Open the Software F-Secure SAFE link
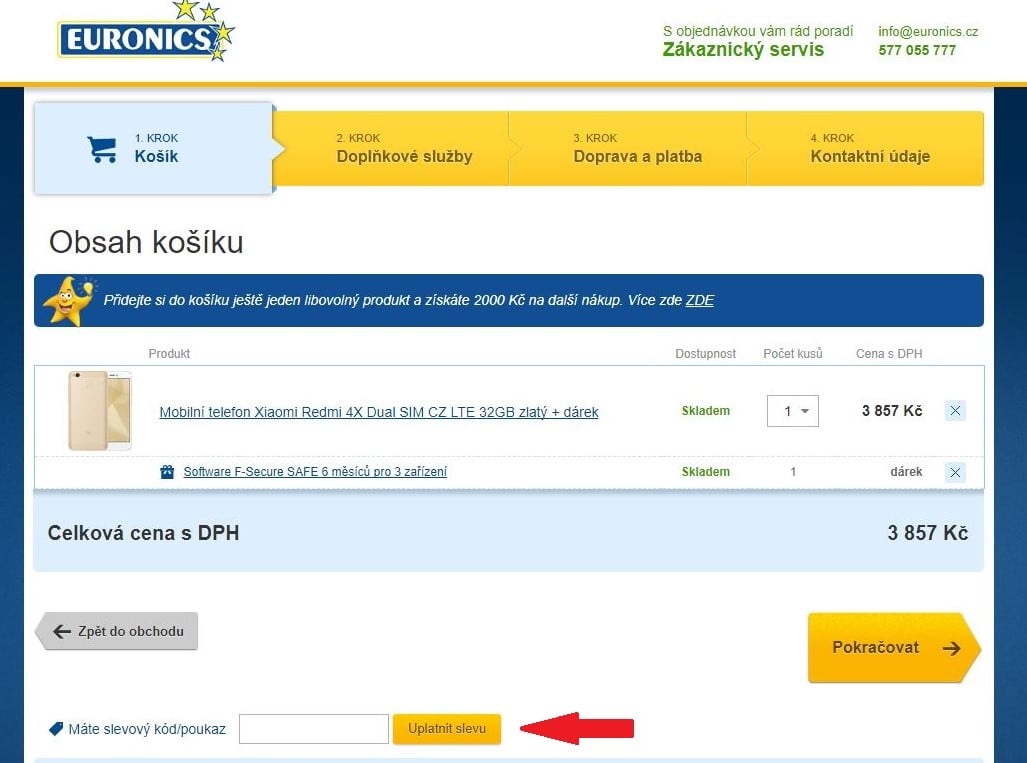 click(315, 472)
